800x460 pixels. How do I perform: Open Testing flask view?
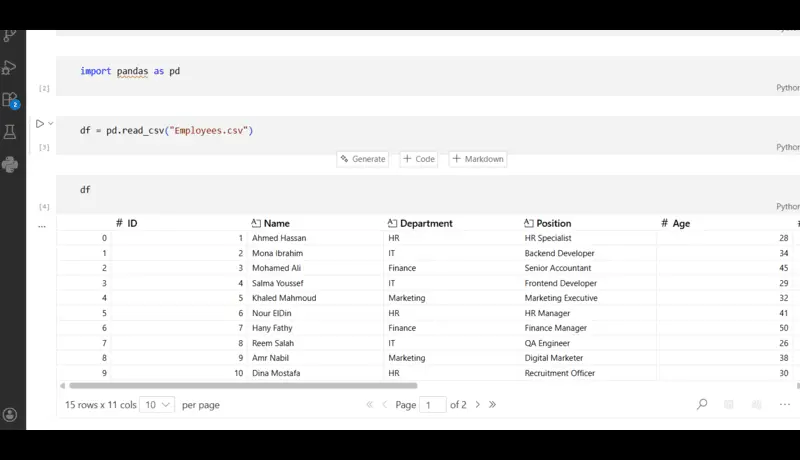10,132
